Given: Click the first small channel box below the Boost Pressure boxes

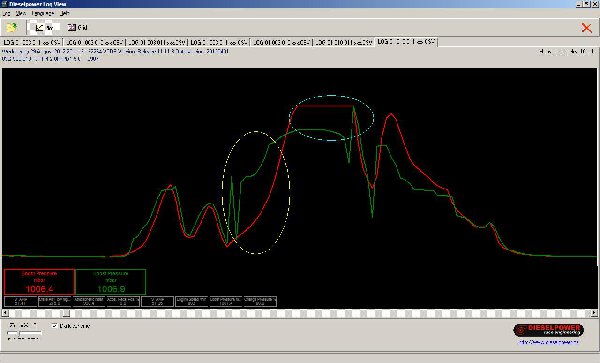Looking at the screenshot, I should [x=21, y=301].
